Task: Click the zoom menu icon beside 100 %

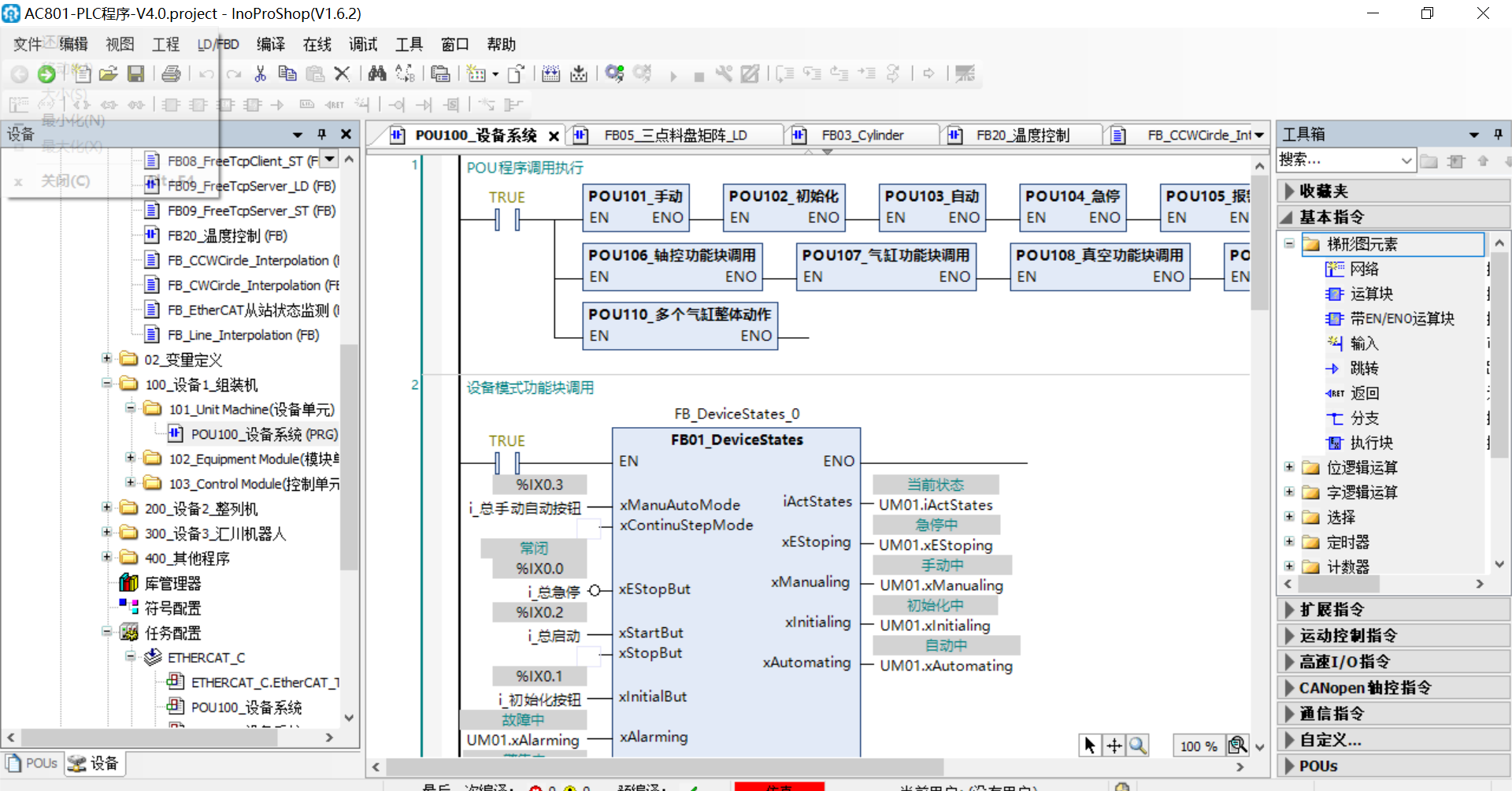Action: click(1237, 745)
